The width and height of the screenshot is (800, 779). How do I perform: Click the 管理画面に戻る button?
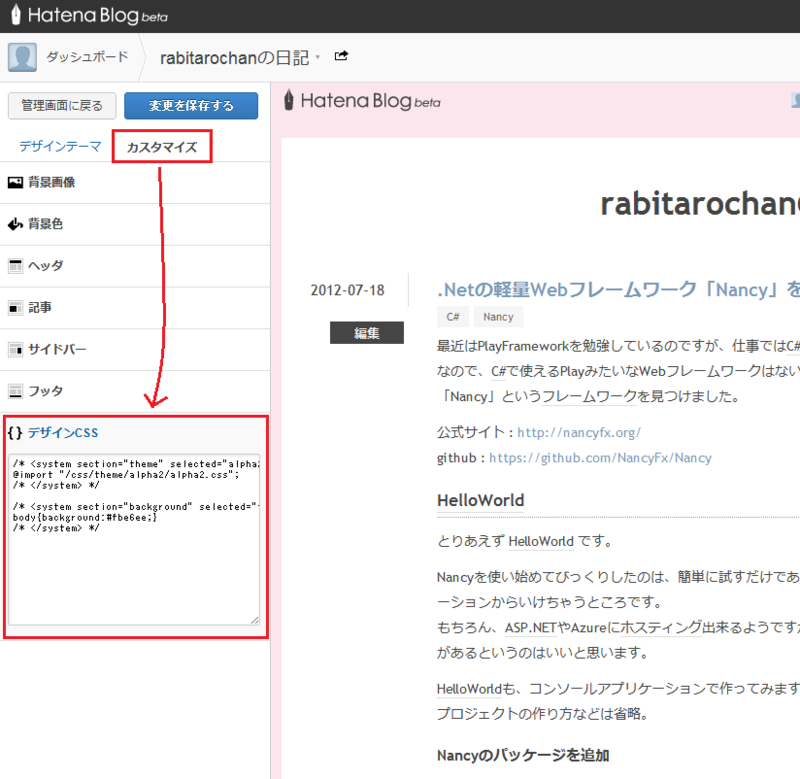62,105
